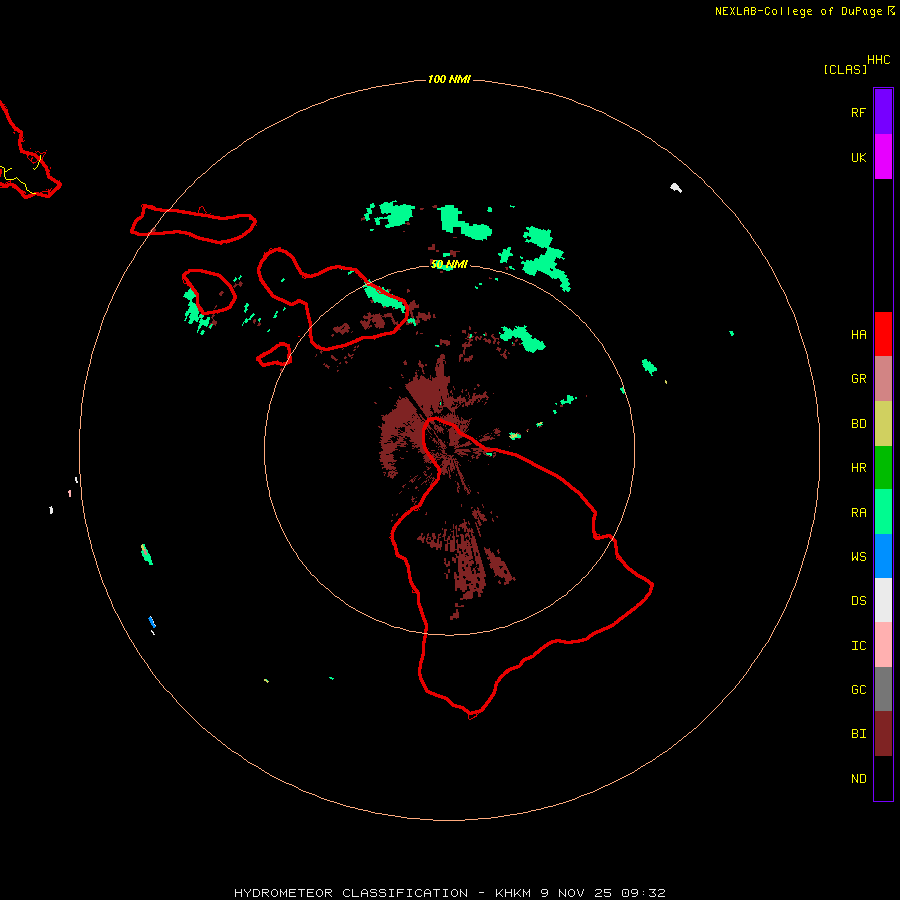Click the GR legend label
The height and width of the screenshot is (900, 900).
coord(858,379)
